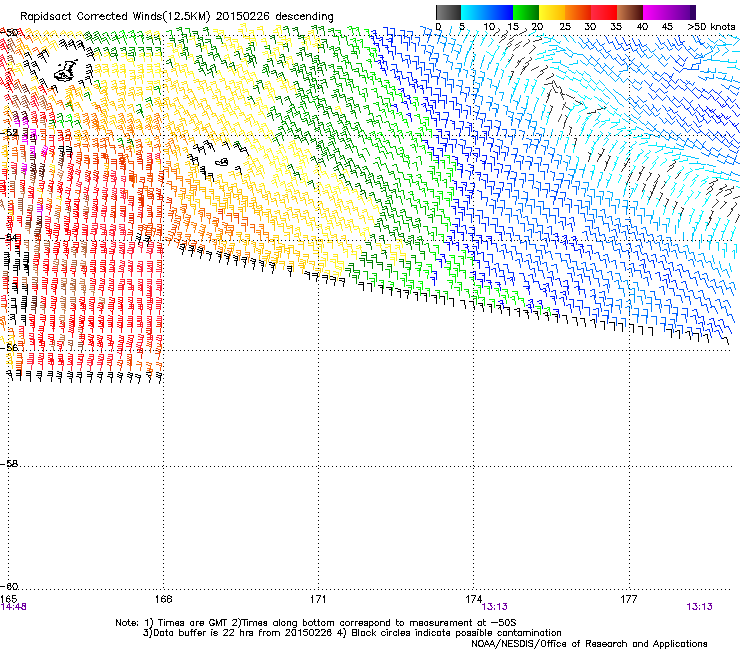The height and width of the screenshot is (650, 740).
Task: Click the purple '14:48' time stamp
Action: click(14, 607)
